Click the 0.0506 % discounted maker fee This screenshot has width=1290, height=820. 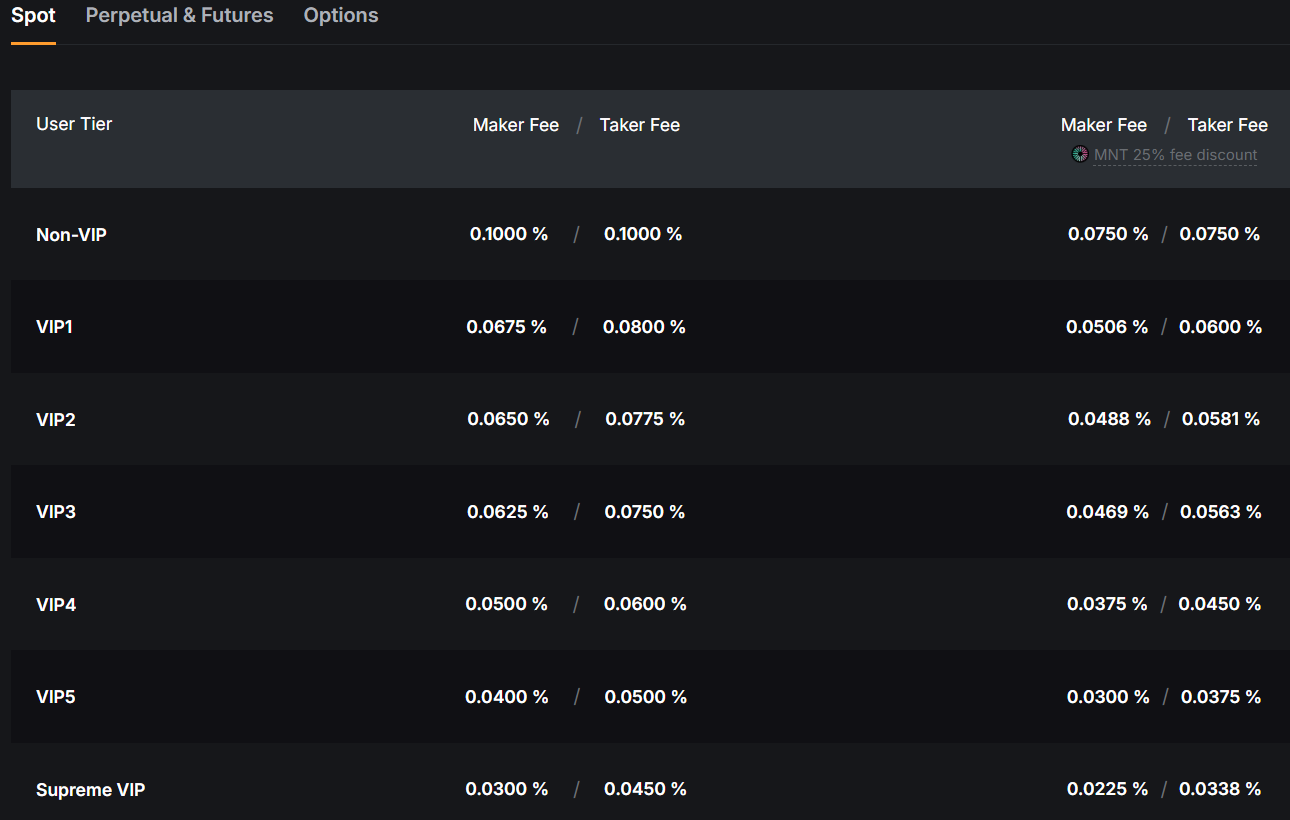tap(1107, 327)
